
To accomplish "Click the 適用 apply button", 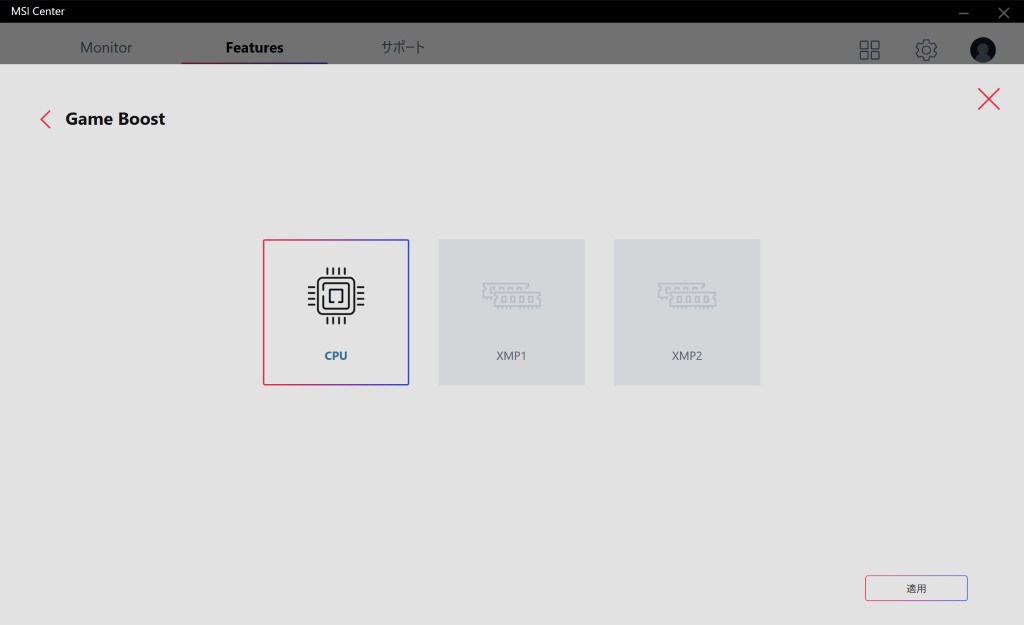I will pyautogui.click(x=916, y=588).
